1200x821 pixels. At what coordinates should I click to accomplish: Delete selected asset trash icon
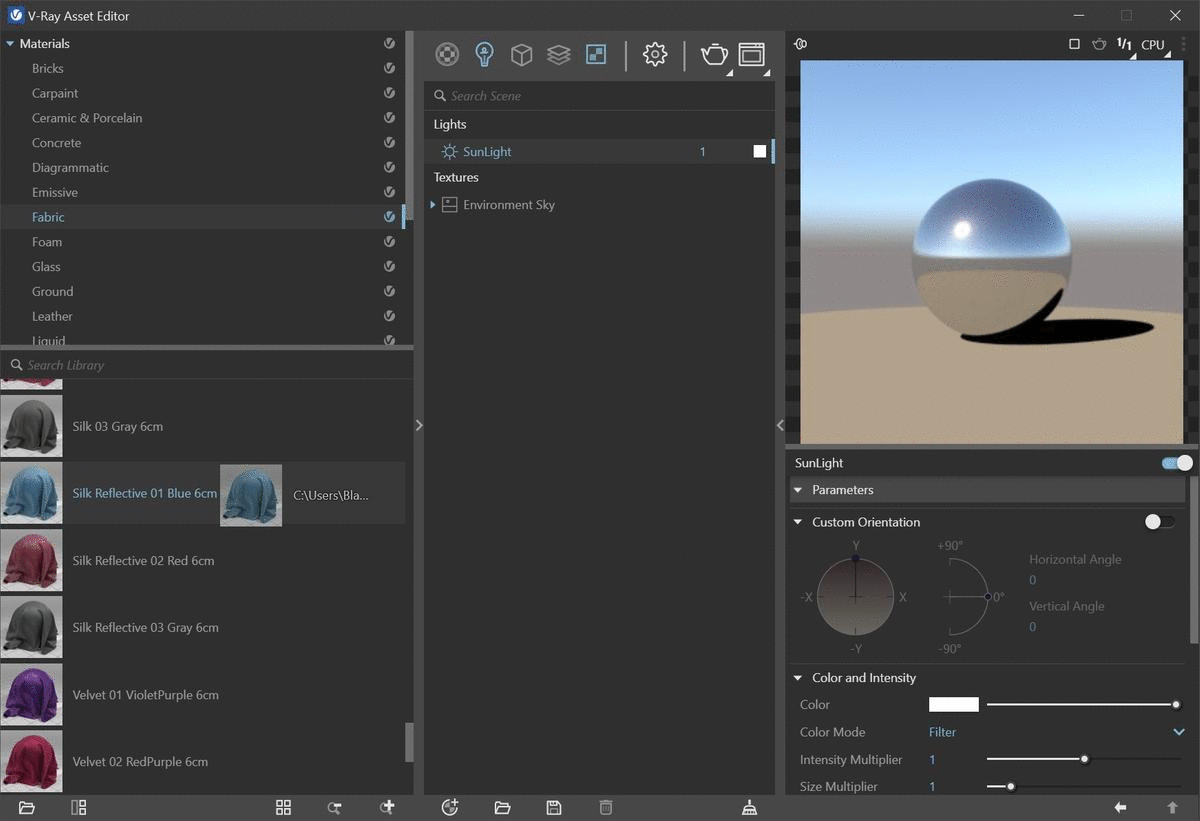coord(605,807)
